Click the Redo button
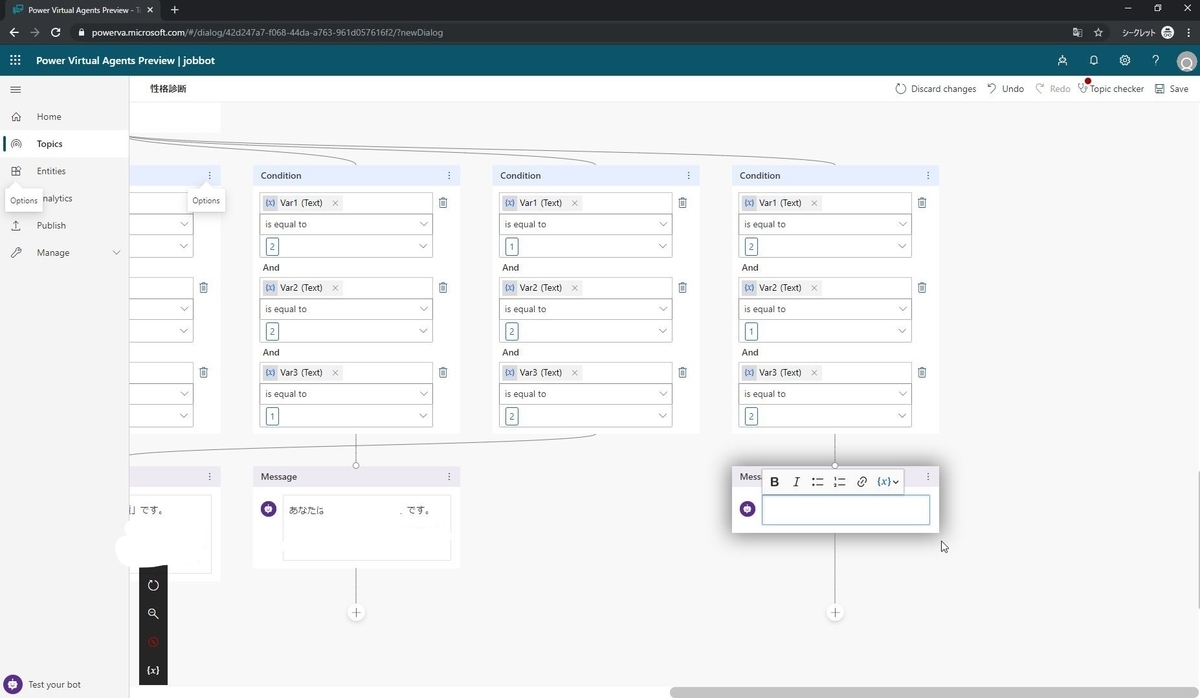Image resolution: width=1200 pixels, height=698 pixels. coord(1052,89)
